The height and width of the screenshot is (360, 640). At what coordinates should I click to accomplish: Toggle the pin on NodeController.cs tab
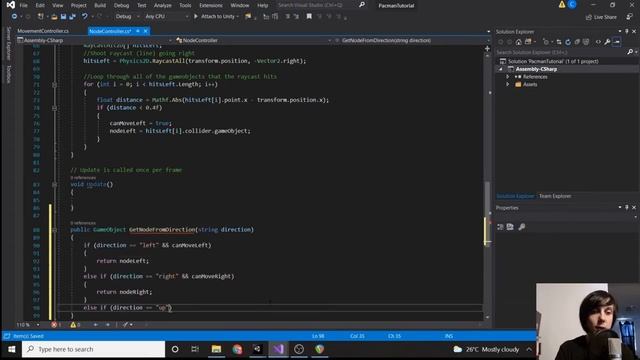(x=138, y=31)
